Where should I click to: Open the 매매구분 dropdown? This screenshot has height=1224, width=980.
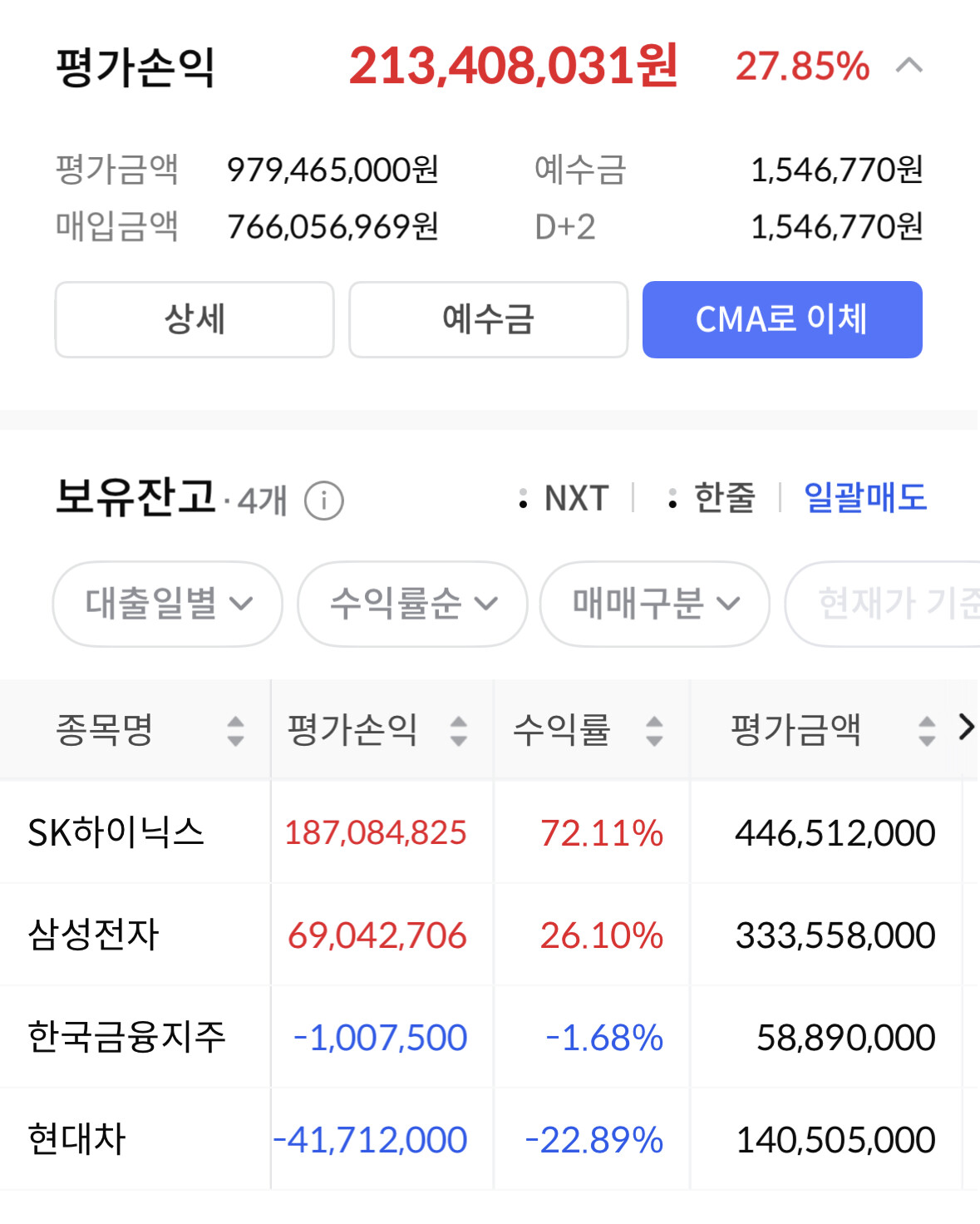655,605
